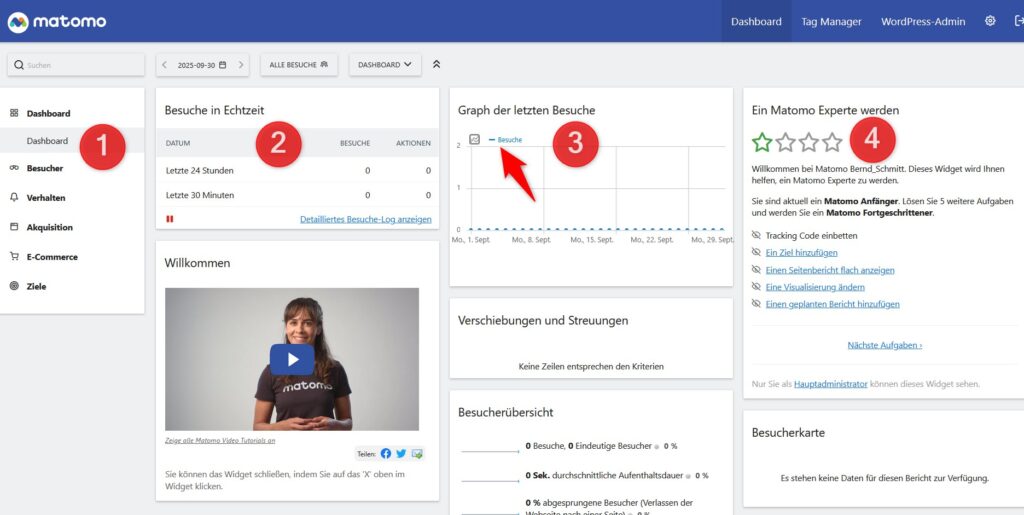Go to the previous date with the left arrow
The image size is (1024, 515).
pos(165,65)
